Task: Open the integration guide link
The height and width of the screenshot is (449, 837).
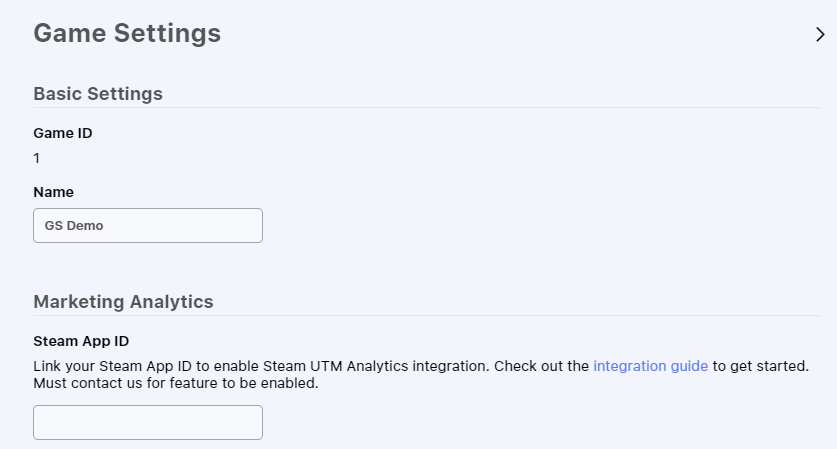Action: tap(650, 366)
